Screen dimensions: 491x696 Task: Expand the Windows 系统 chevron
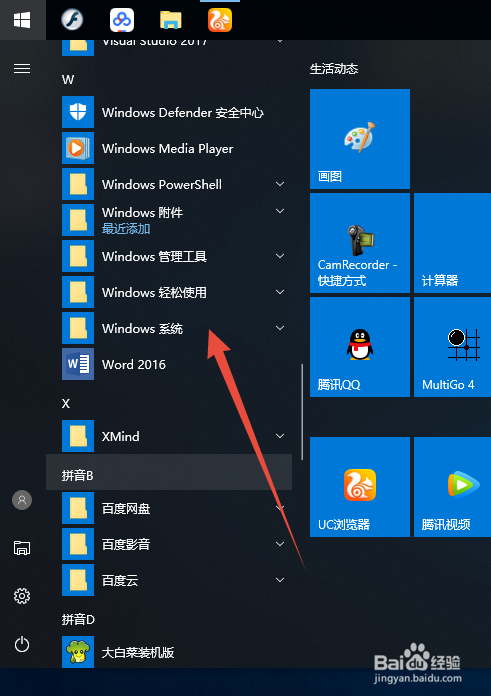coord(280,328)
